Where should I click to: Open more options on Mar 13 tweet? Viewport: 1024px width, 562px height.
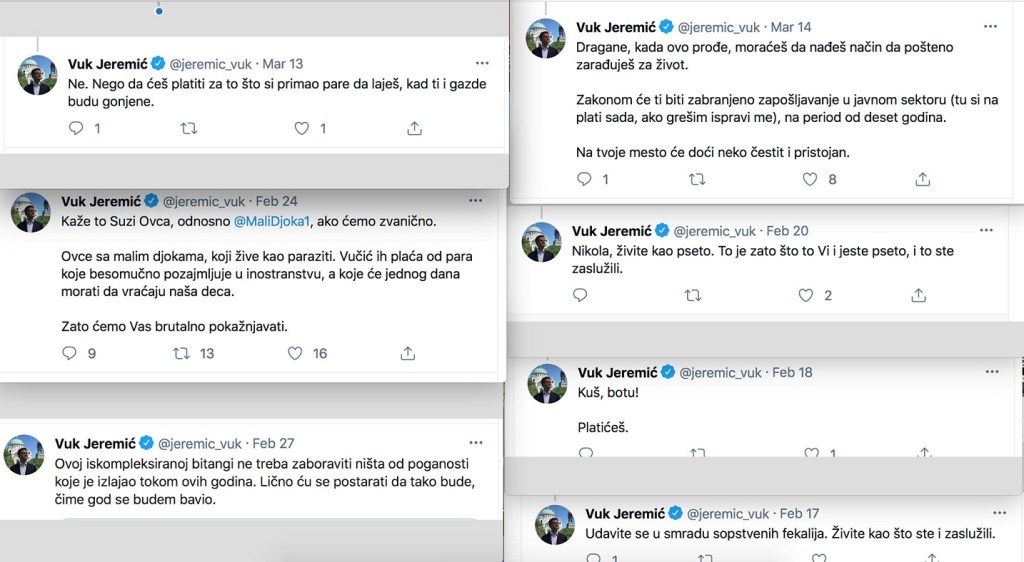(x=482, y=63)
